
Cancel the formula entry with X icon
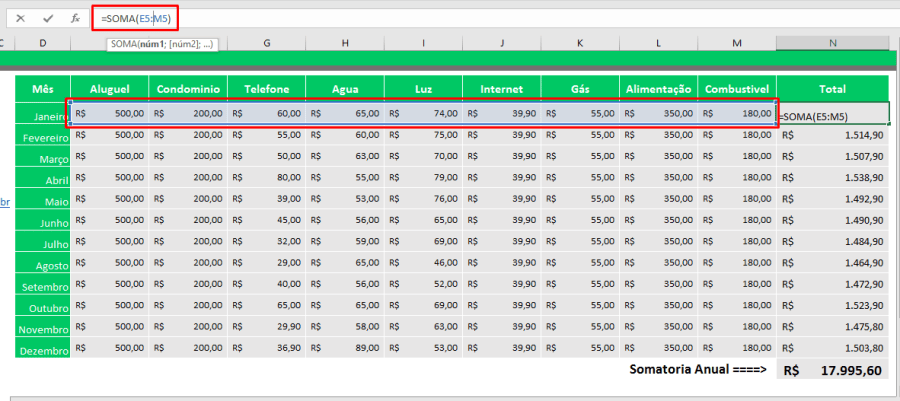[21, 18]
